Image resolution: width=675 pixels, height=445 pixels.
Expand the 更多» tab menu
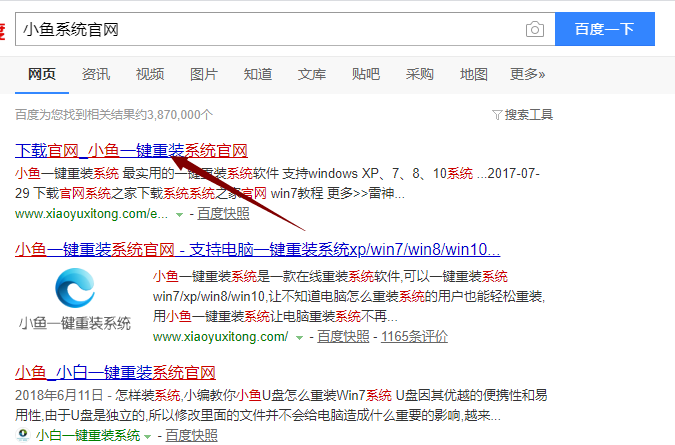pos(528,74)
